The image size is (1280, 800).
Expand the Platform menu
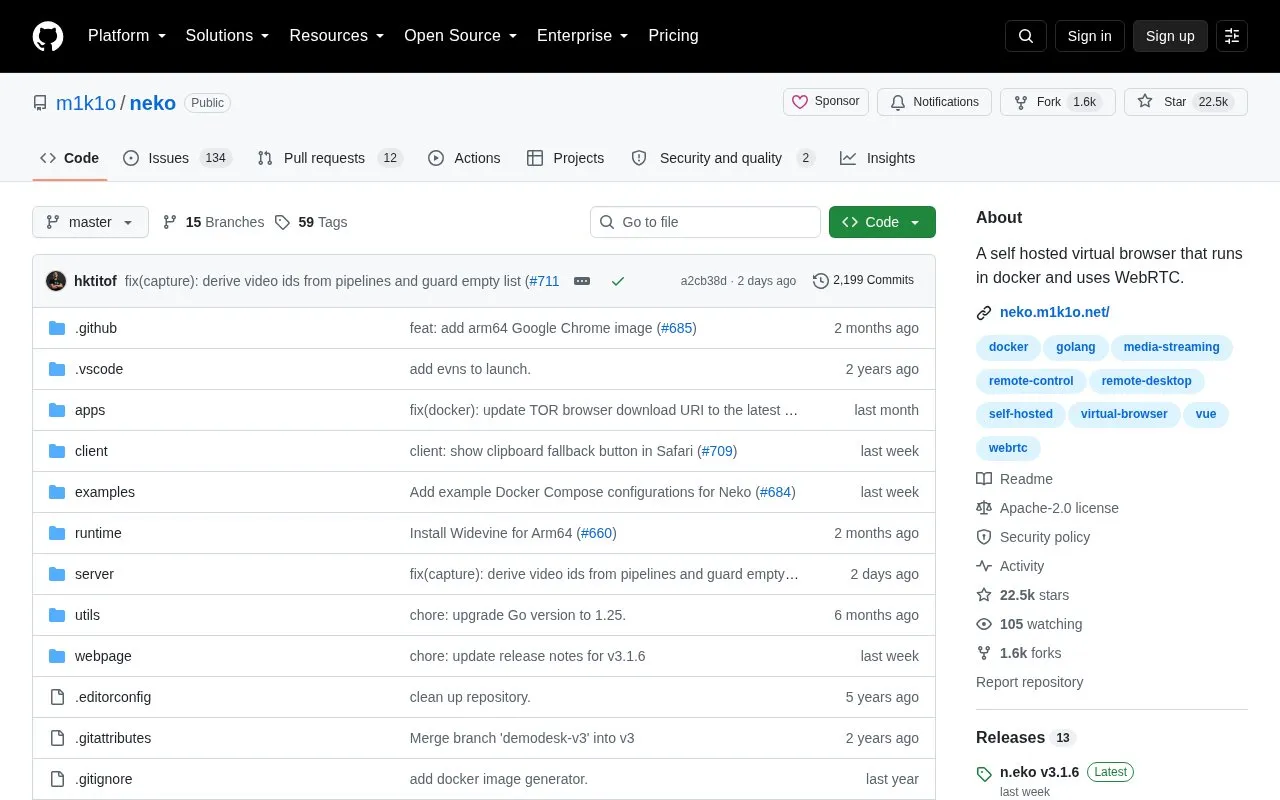(x=126, y=36)
